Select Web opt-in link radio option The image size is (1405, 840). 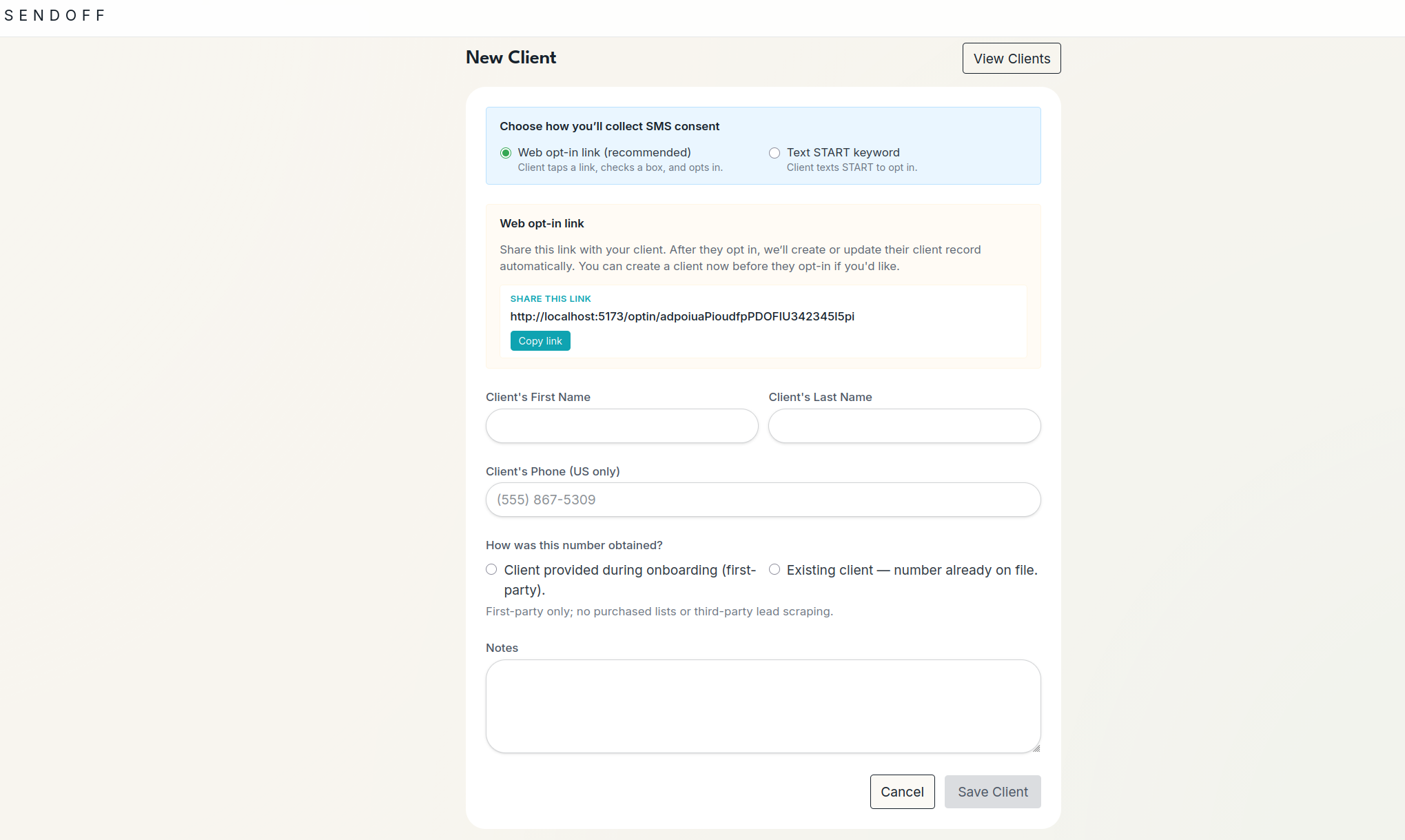click(506, 153)
